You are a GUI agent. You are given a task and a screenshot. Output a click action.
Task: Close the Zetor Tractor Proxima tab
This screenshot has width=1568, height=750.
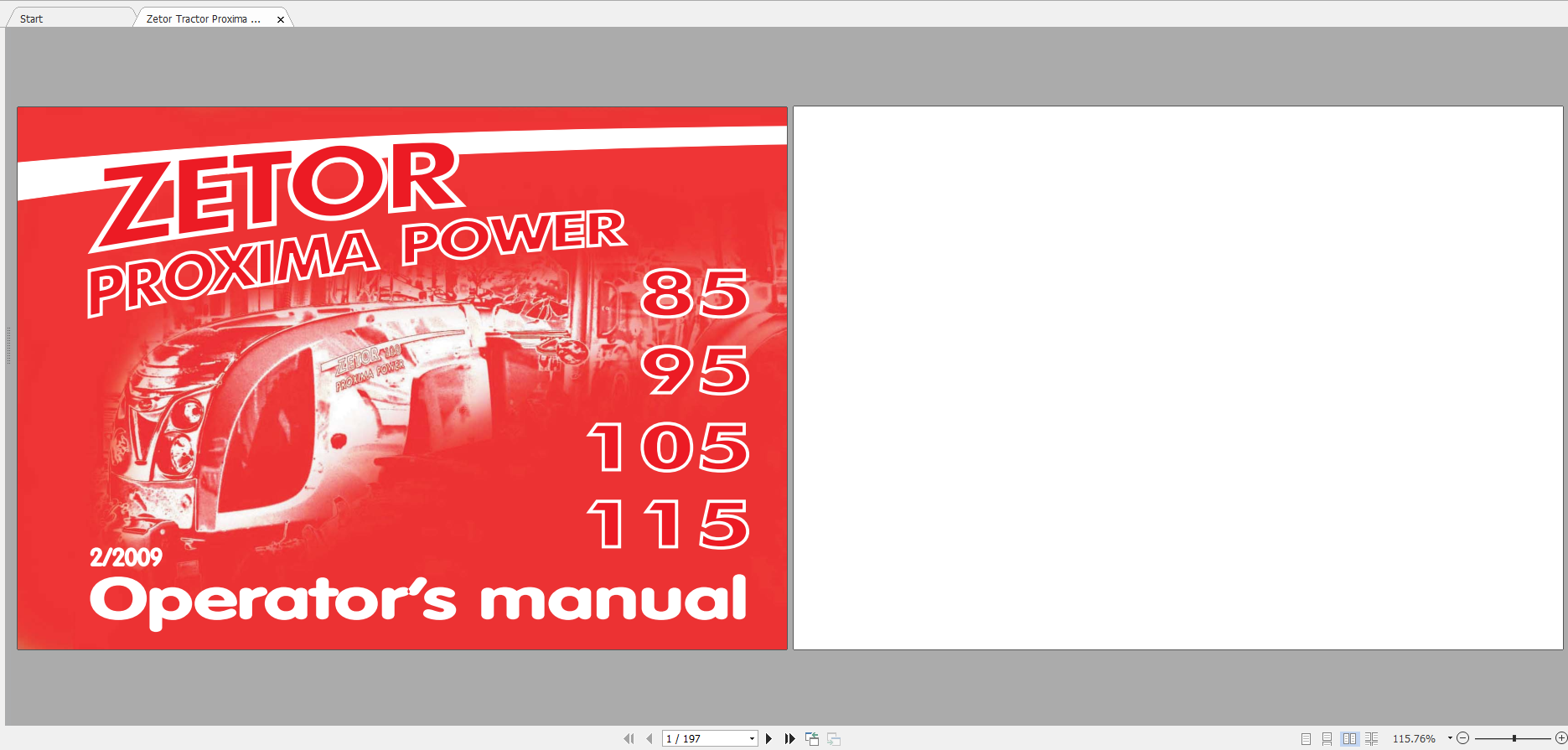click(x=281, y=19)
